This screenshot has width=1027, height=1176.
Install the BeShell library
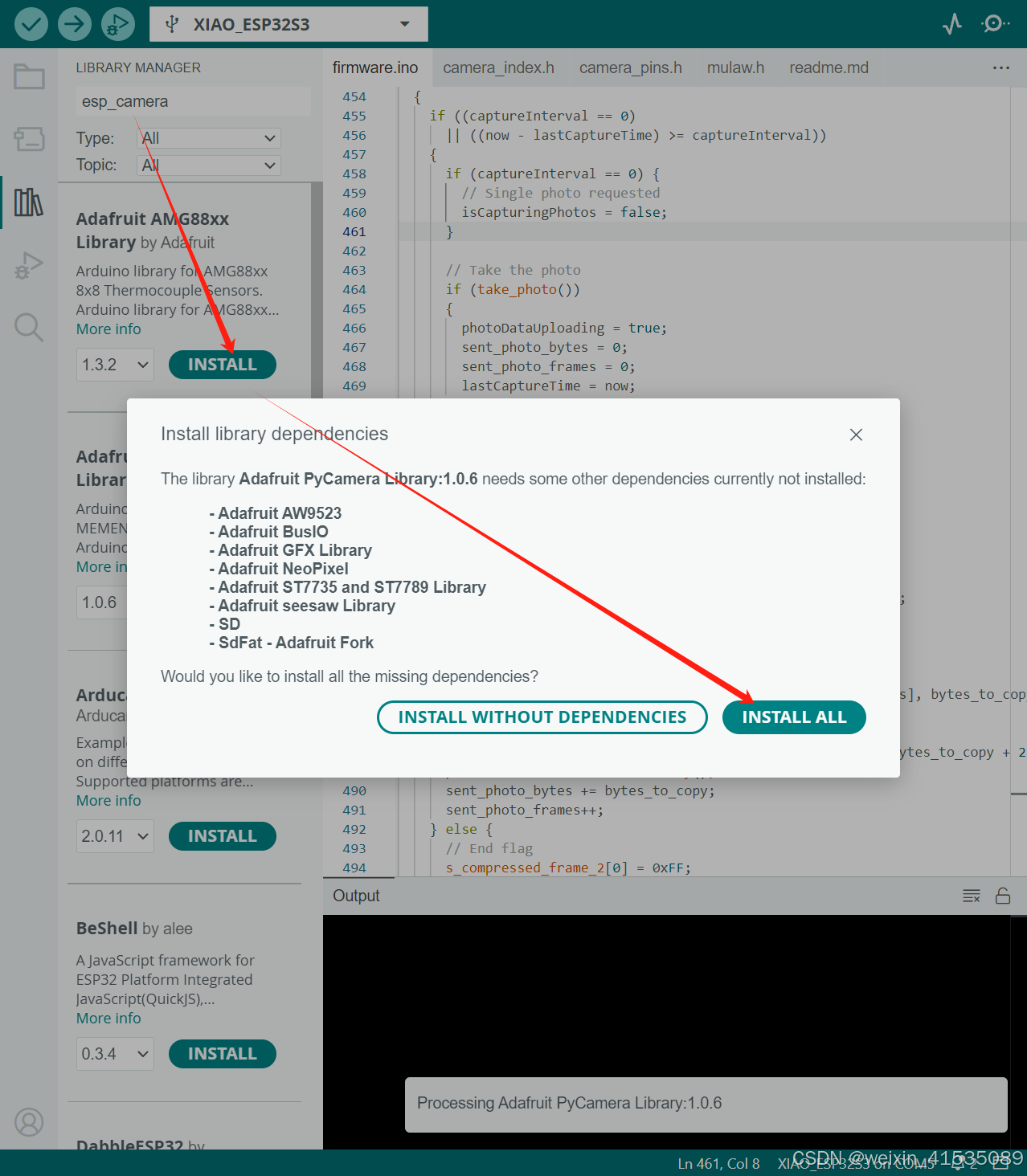(223, 1054)
